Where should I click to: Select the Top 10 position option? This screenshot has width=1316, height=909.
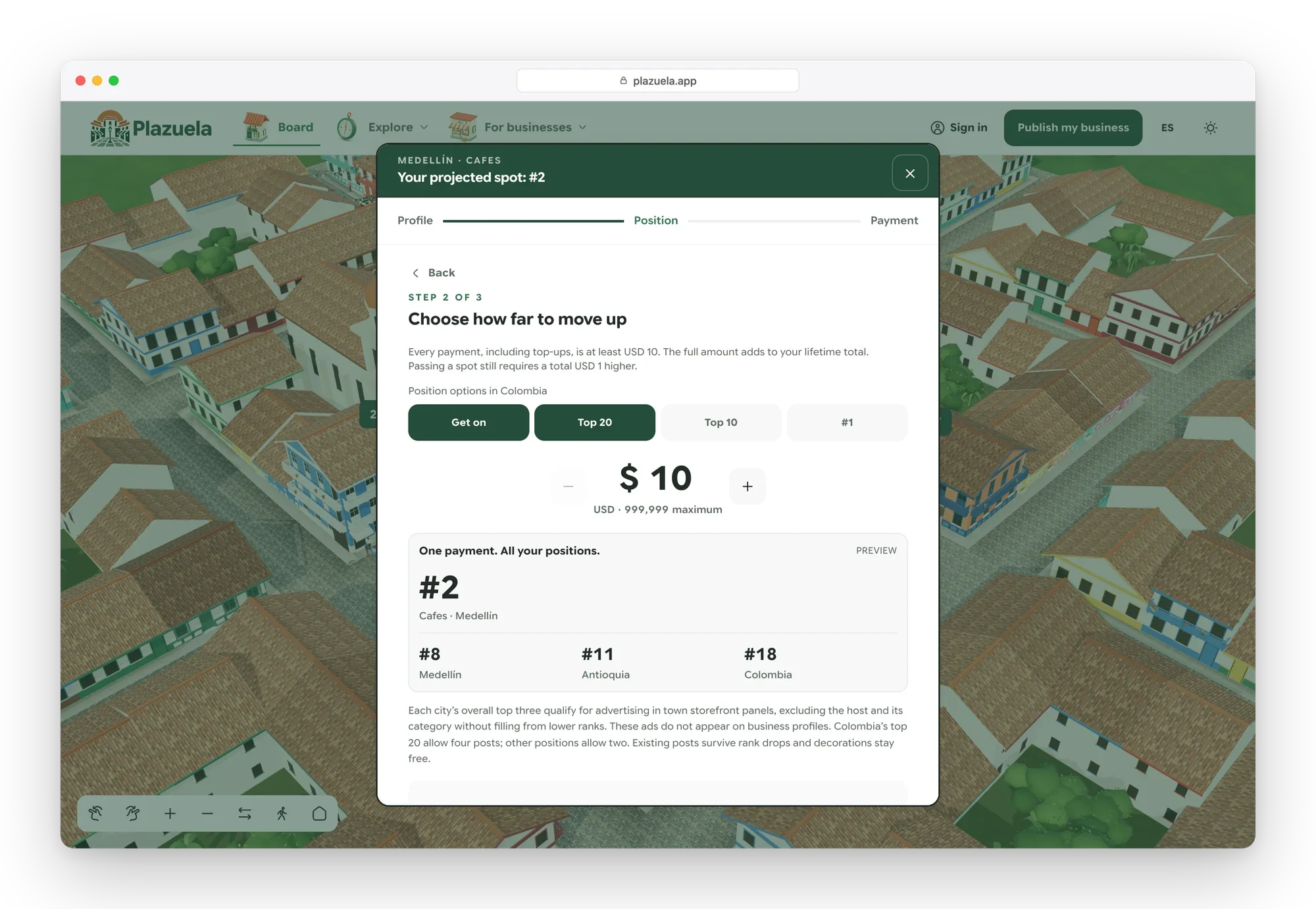pos(721,423)
